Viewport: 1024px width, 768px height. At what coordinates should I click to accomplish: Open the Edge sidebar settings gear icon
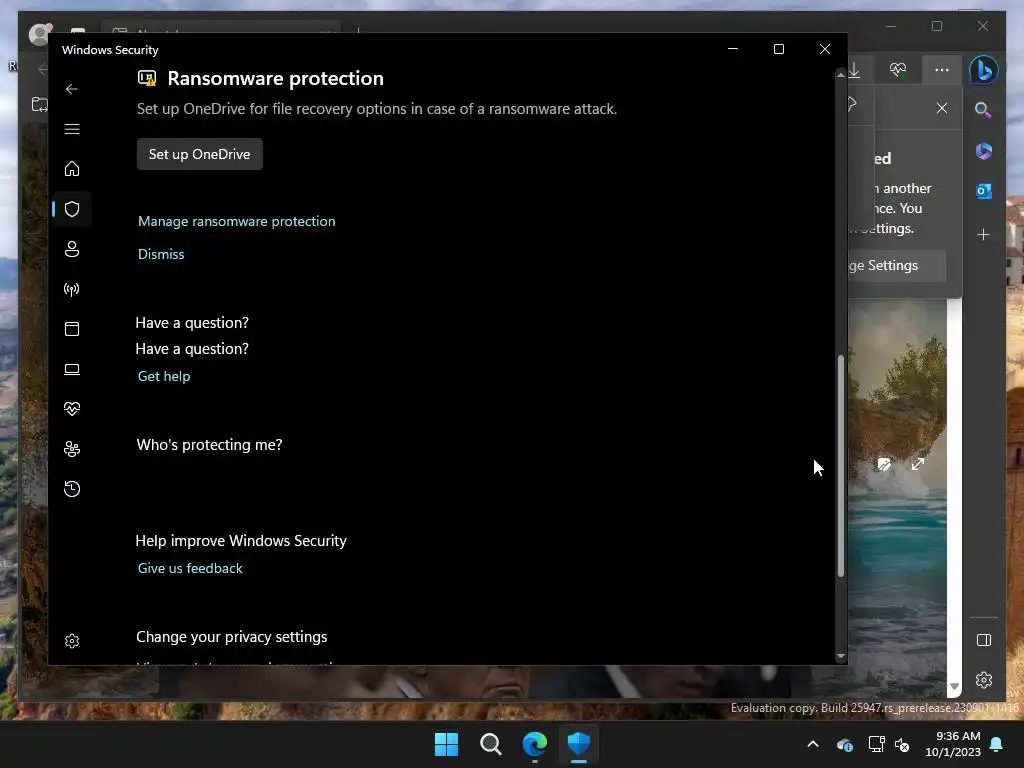984,680
